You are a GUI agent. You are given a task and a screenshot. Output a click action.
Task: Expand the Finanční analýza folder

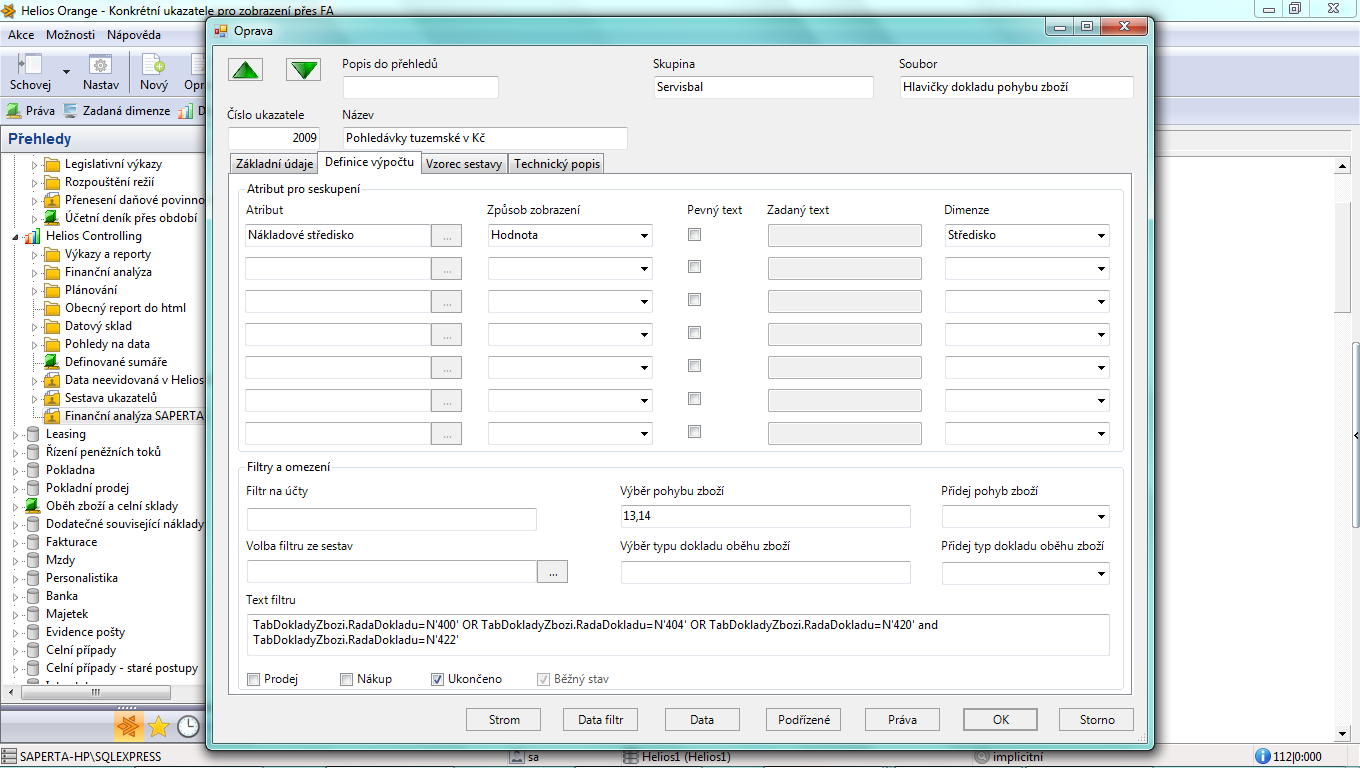(34, 272)
